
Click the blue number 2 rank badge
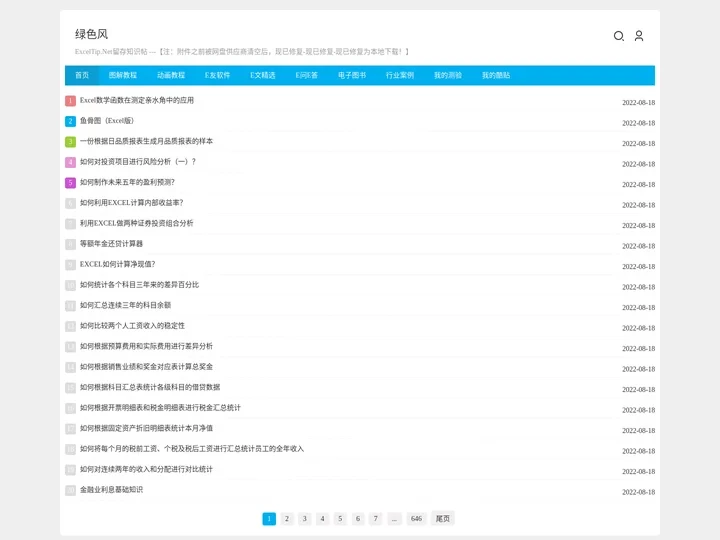(x=70, y=121)
